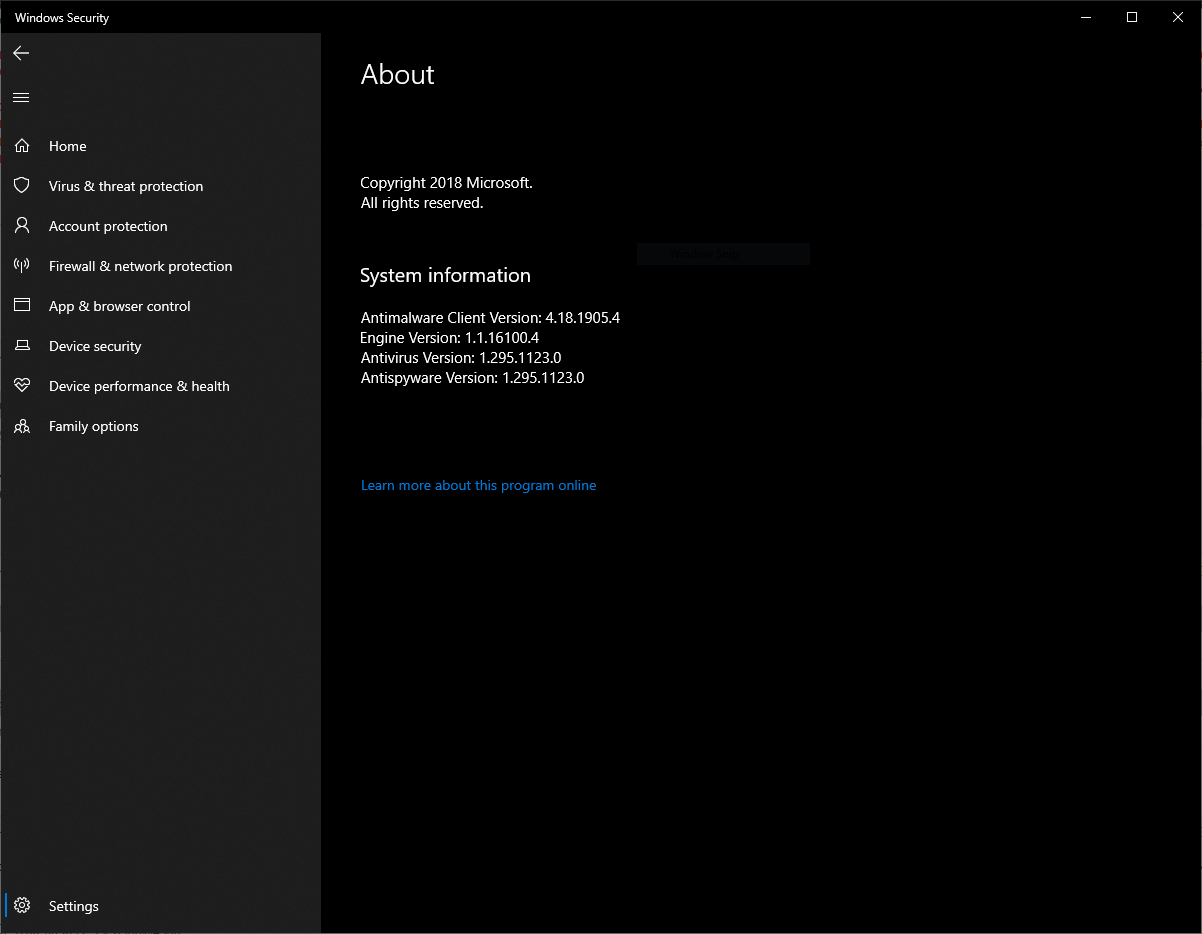This screenshot has height=934, width=1202.
Task: Select the Antivirus Version 1.295.1123.0 text
Action: (461, 358)
